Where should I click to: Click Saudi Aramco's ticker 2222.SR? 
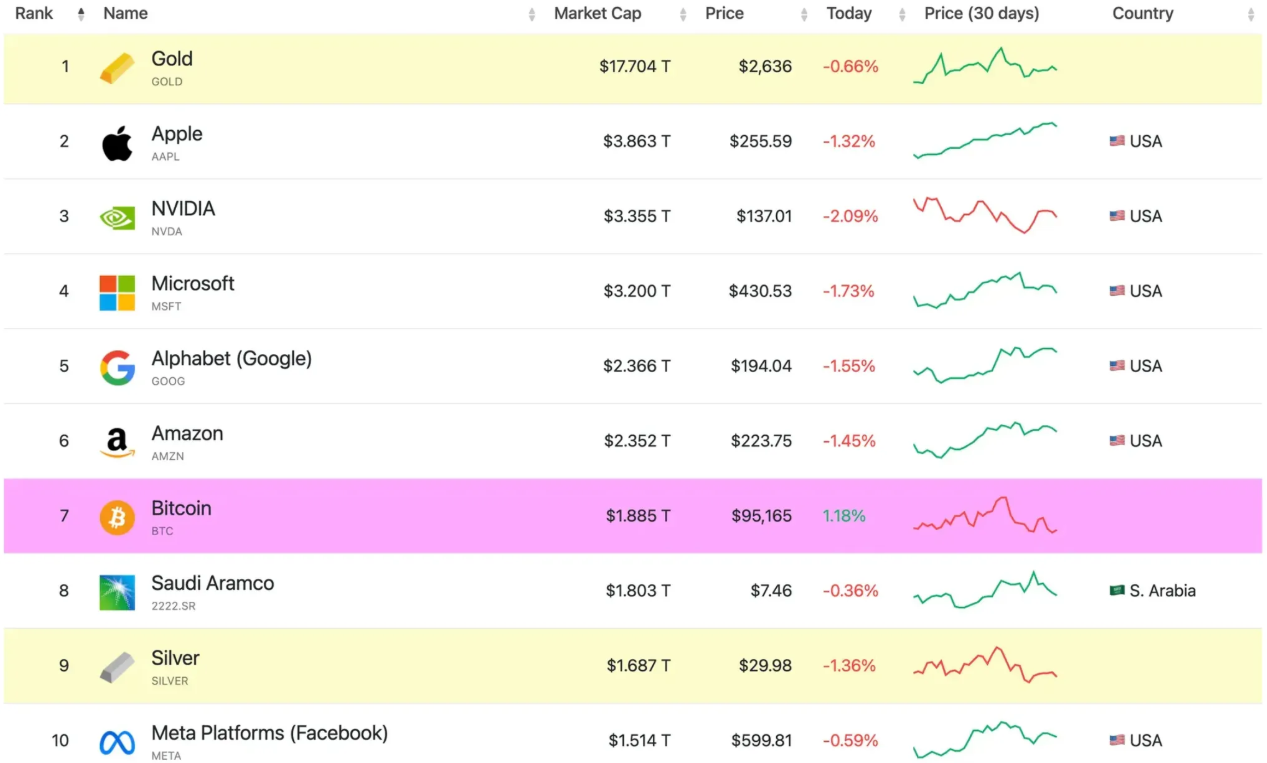point(174,606)
